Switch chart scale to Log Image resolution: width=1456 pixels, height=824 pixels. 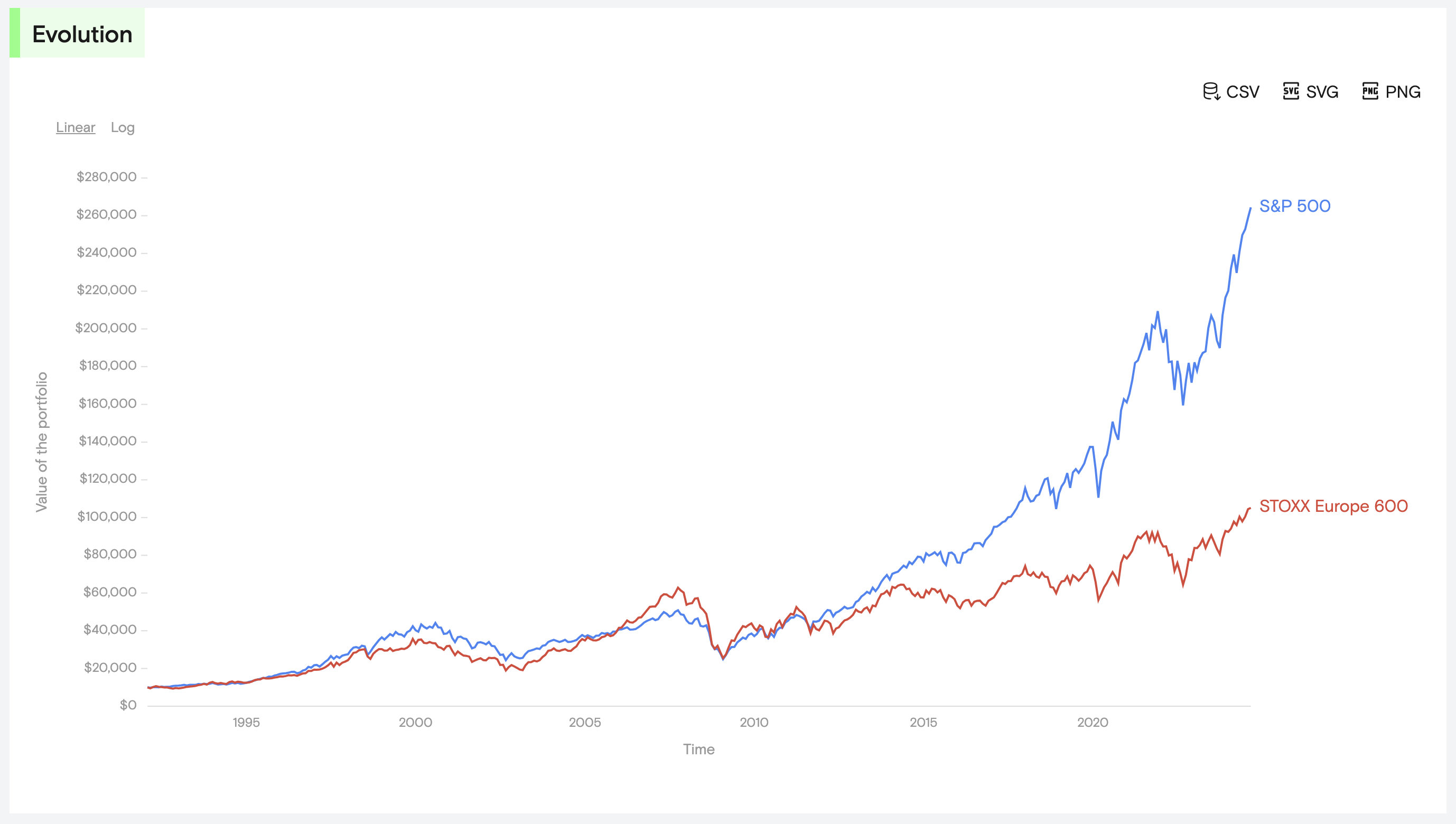(122, 128)
